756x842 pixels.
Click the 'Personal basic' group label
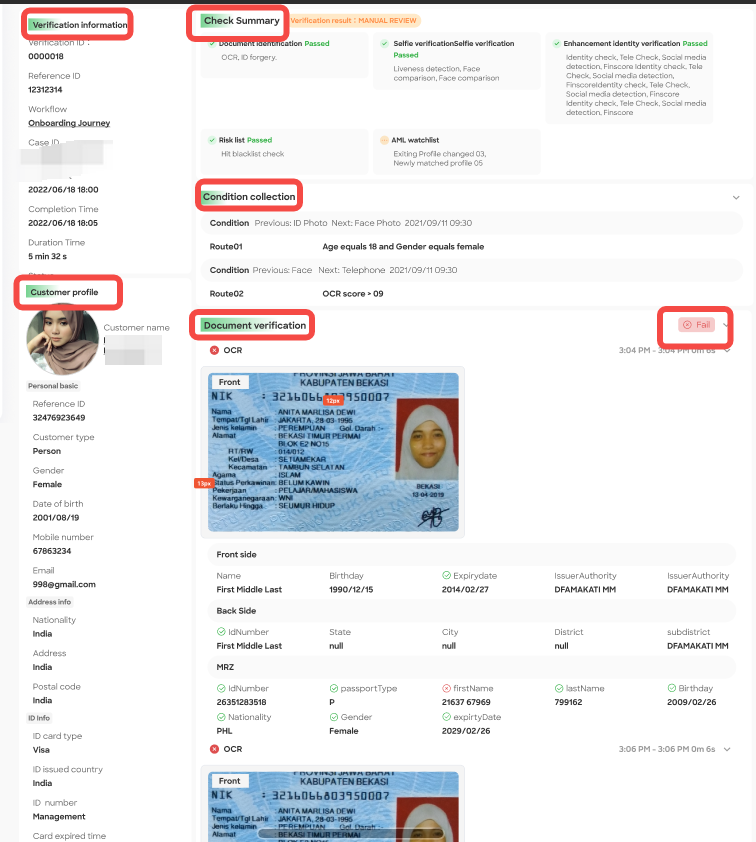53,386
